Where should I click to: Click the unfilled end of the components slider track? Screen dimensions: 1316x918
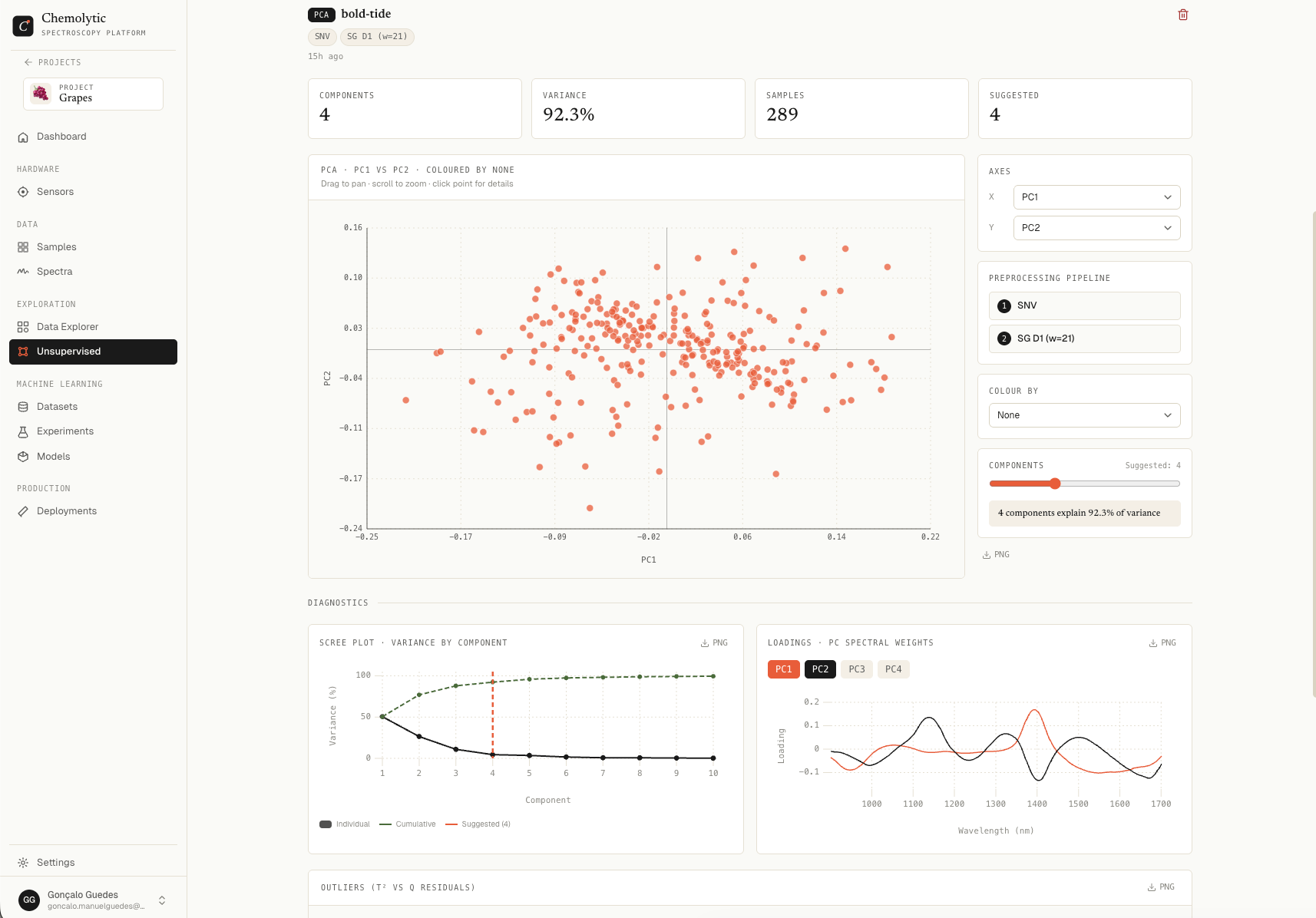pos(1175,484)
